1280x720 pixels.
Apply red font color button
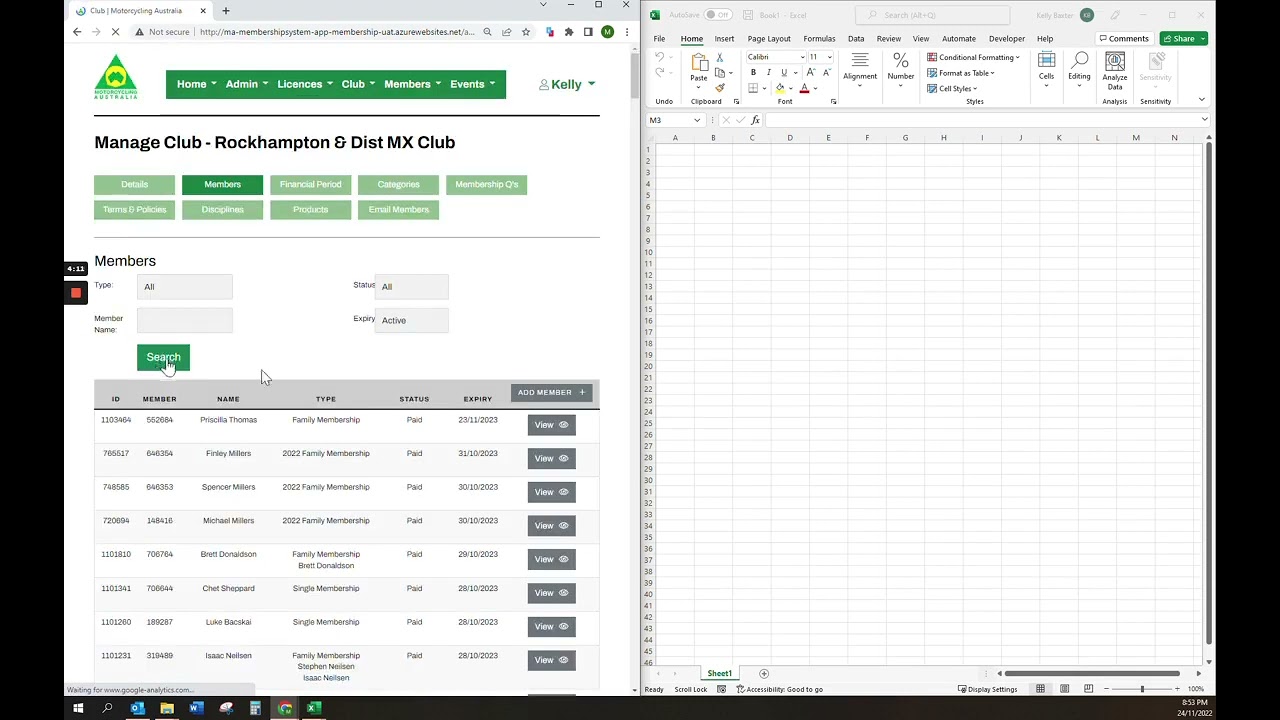(x=804, y=88)
